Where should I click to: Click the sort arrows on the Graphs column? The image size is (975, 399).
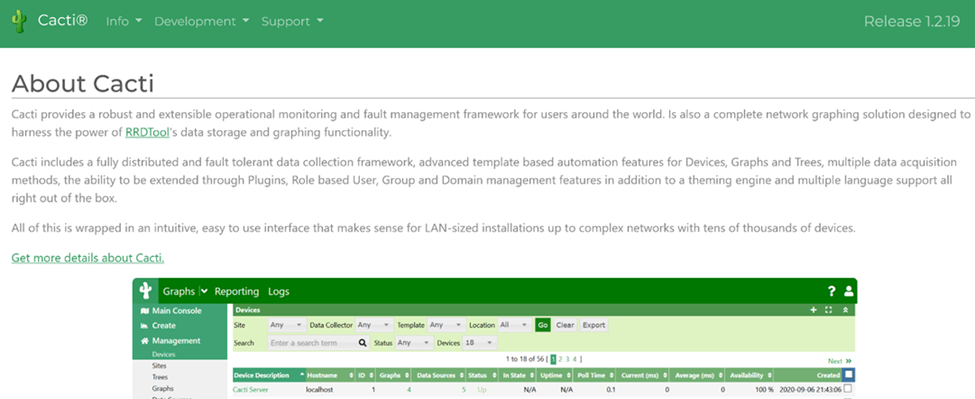tap(407, 375)
